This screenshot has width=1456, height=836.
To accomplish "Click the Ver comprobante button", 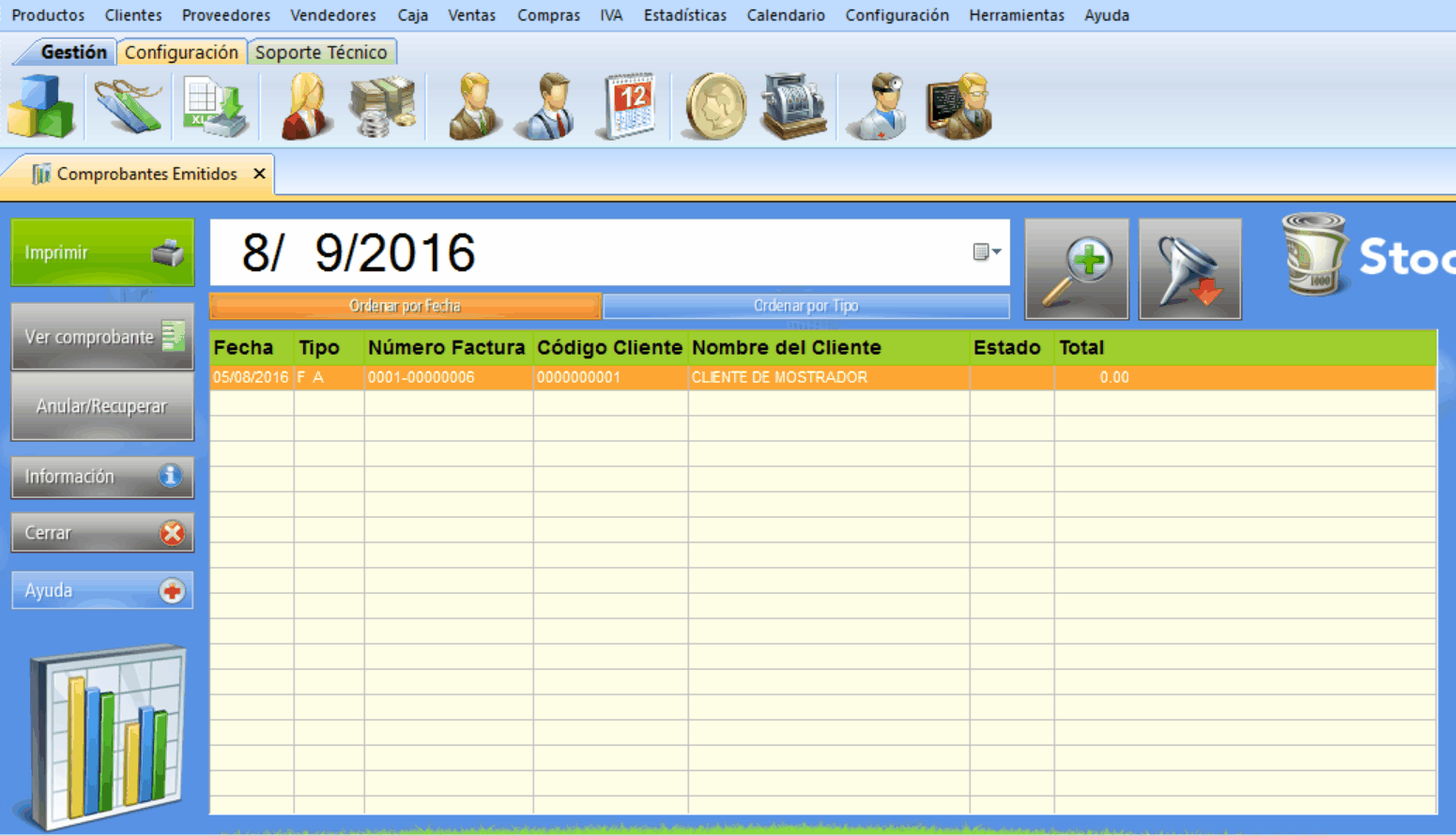I will click(x=102, y=336).
